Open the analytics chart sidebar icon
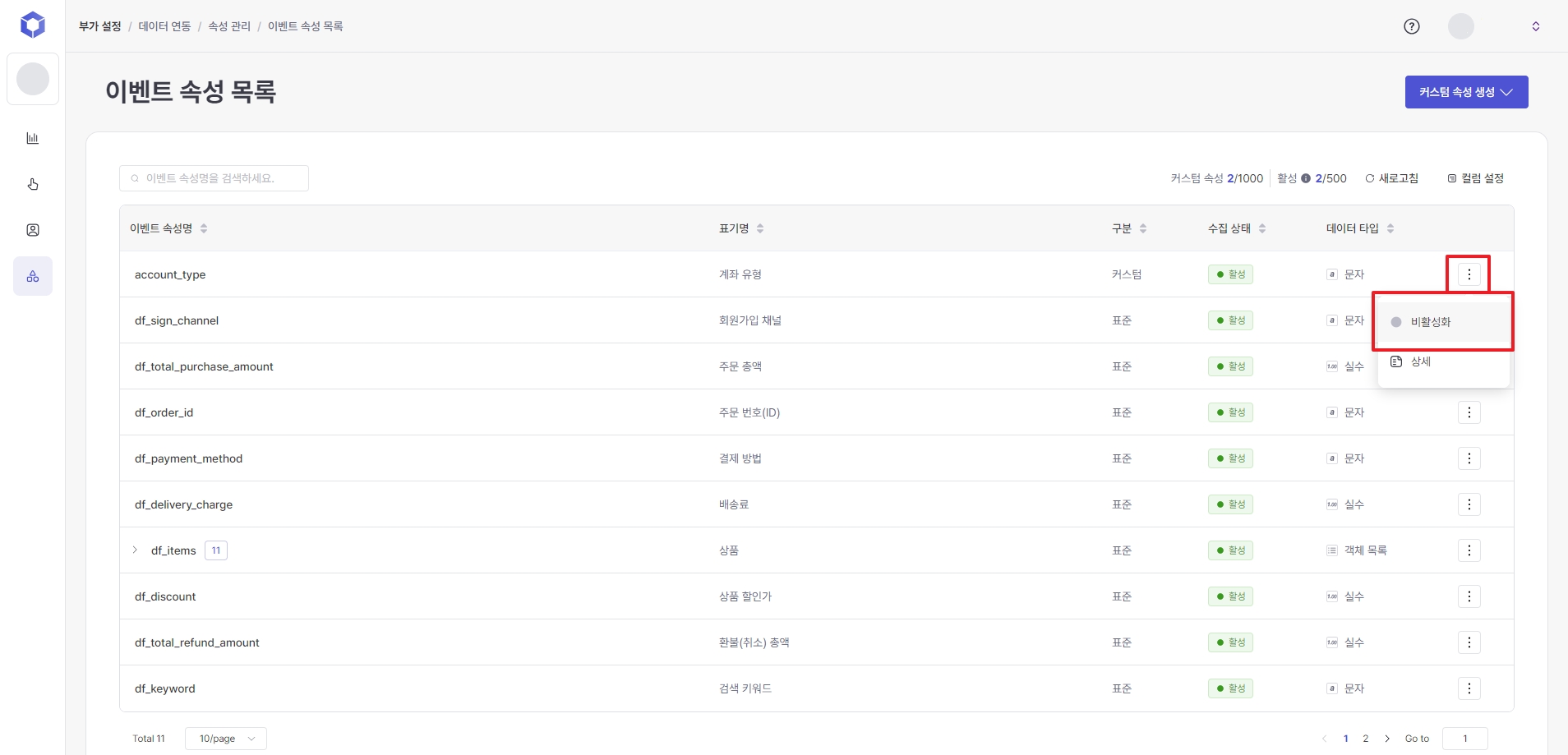Screen dimensions: 1568x755 click(33, 138)
